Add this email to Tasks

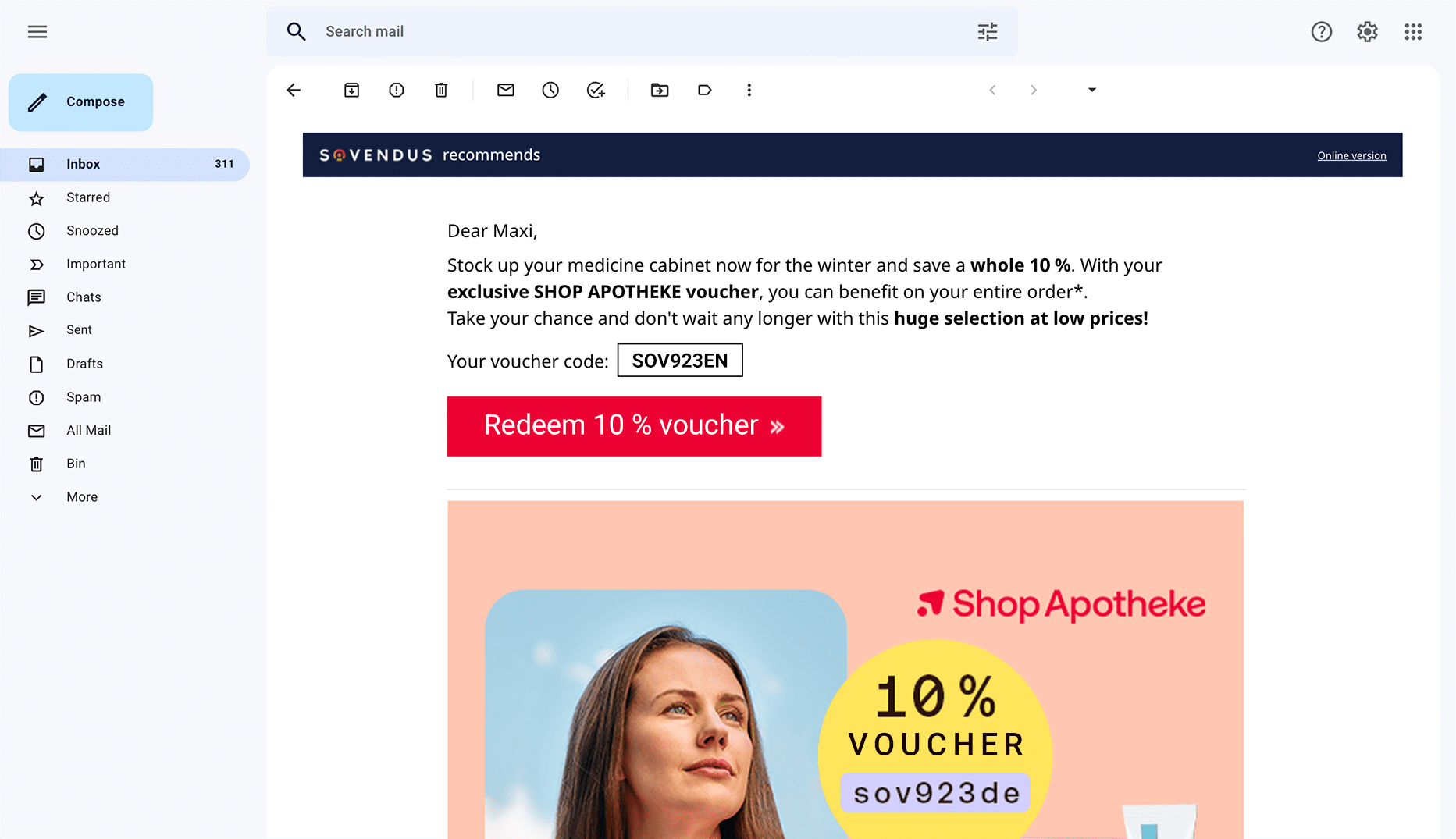[596, 91]
